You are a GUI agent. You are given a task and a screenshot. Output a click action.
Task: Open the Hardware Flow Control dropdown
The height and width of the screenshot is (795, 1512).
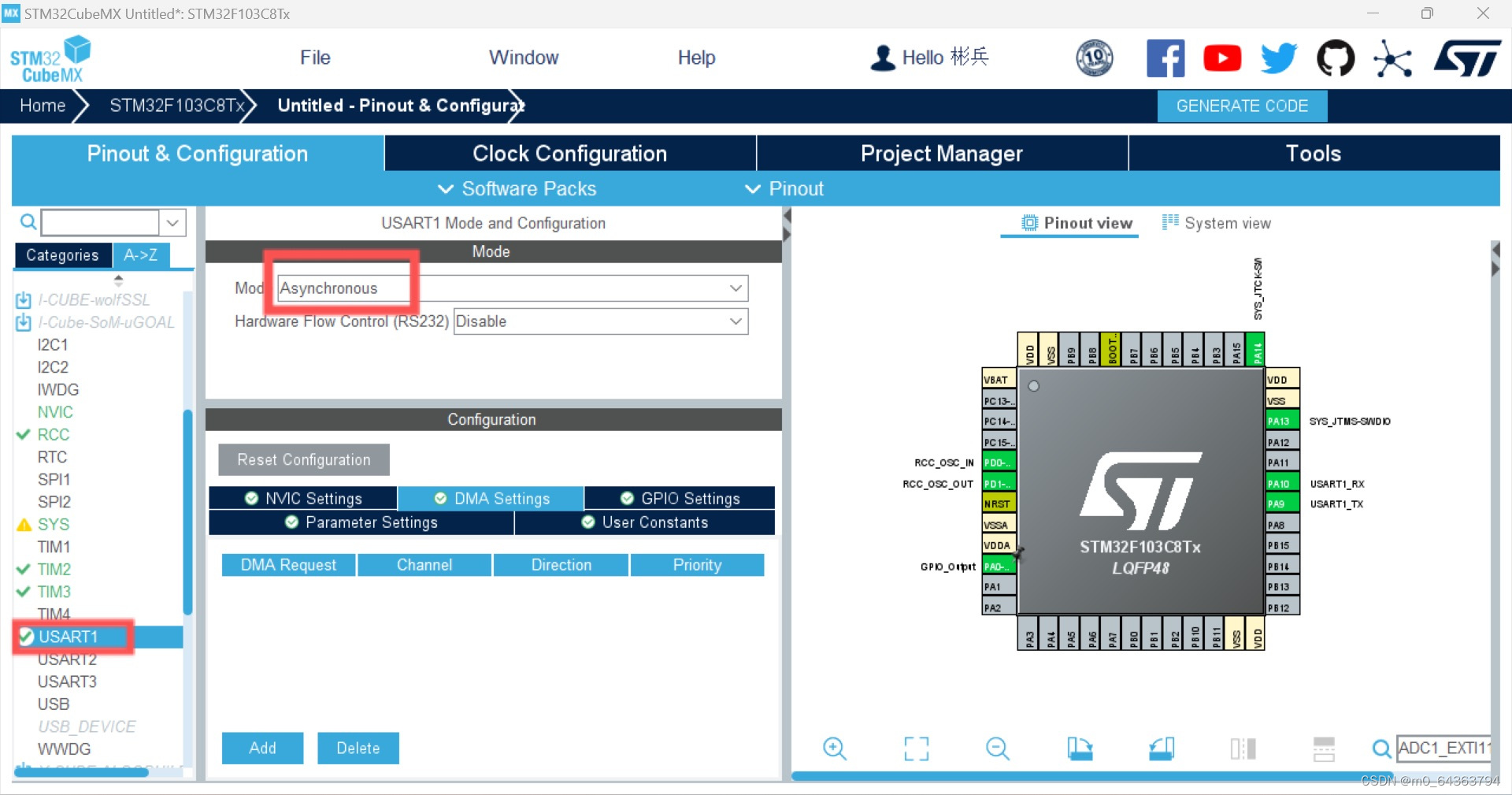tap(735, 321)
